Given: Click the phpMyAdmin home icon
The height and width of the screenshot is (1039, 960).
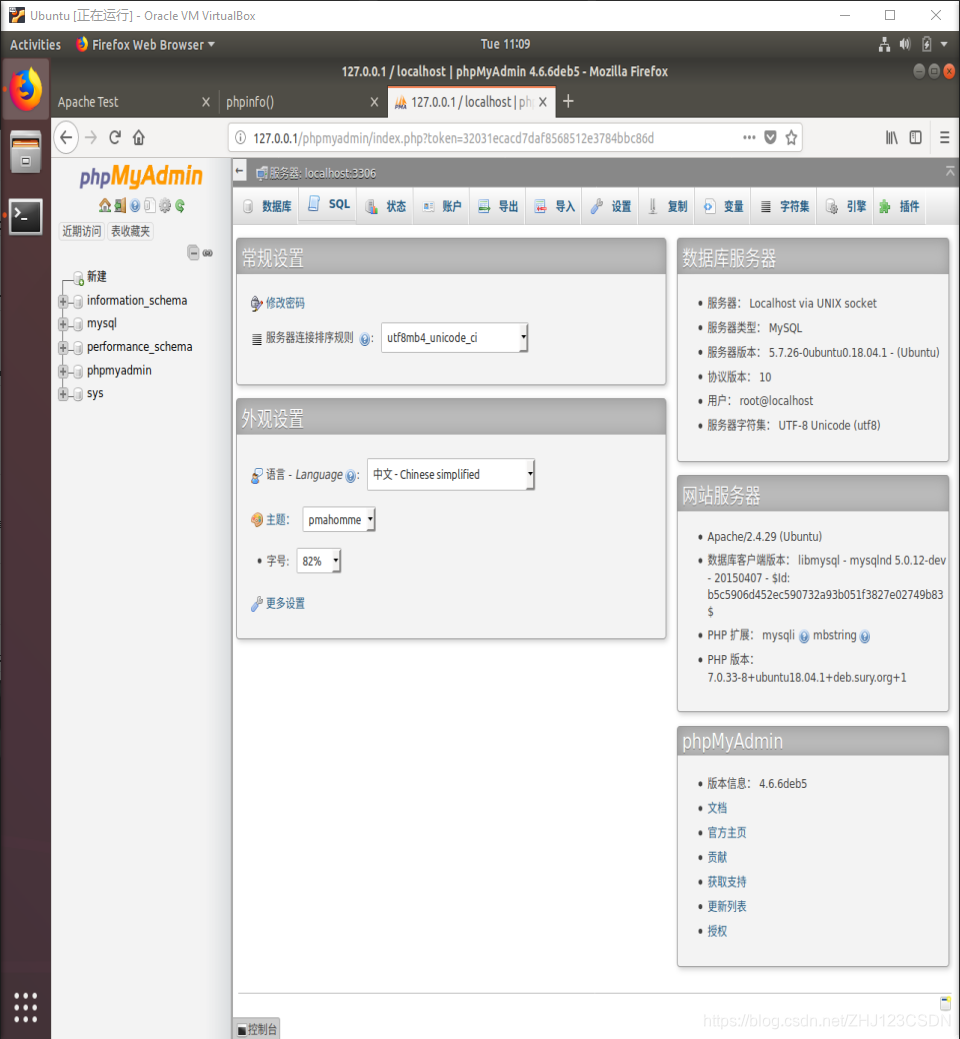Looking at the screenshot, I should [105, 205].
